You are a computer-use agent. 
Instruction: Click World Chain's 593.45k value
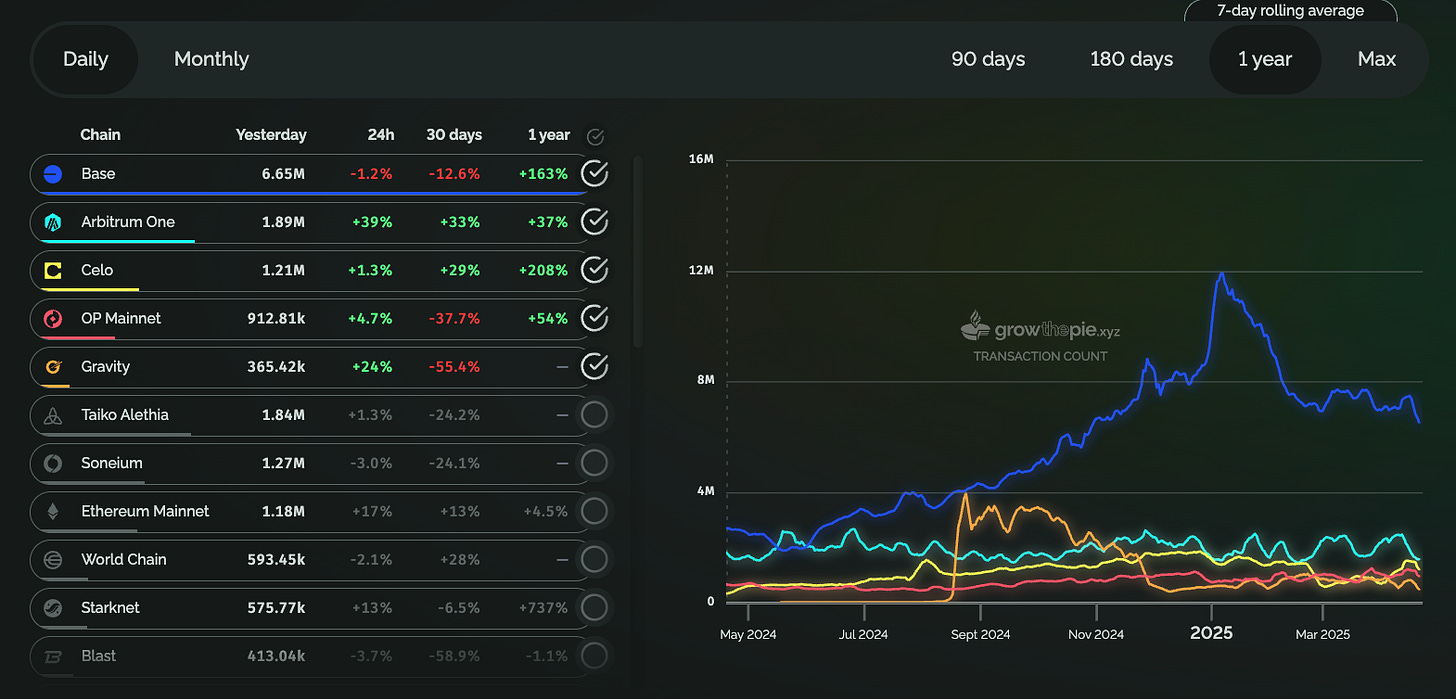point(276,560)
